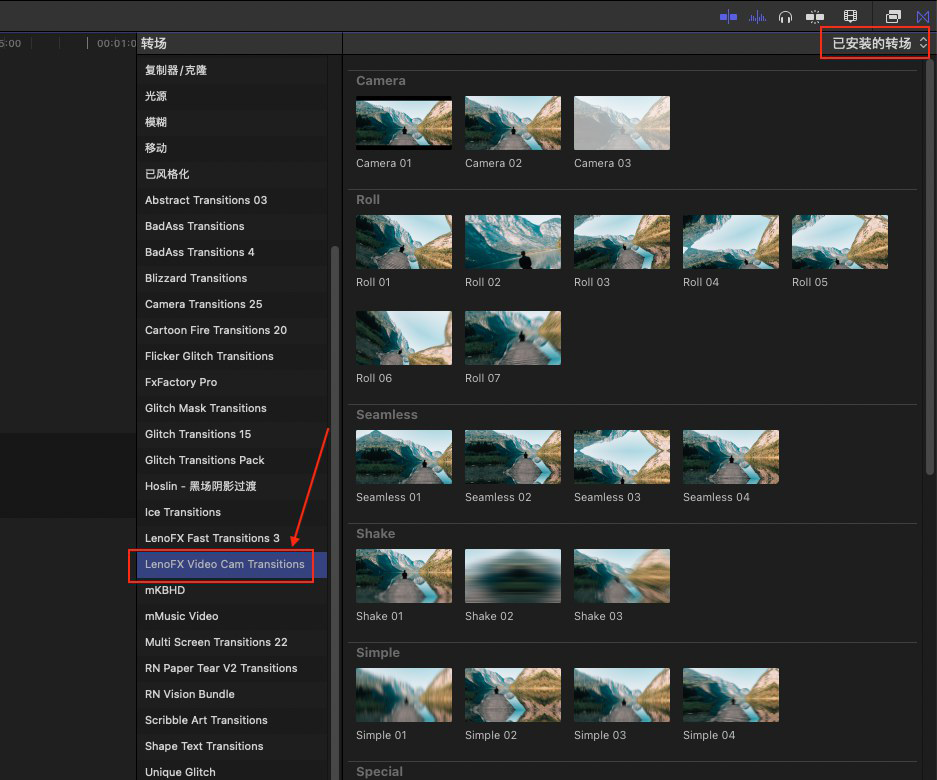Select Glitch Mask Transitions category
Image resolution: width=937 pixels, height=780 pixels.
232,408
